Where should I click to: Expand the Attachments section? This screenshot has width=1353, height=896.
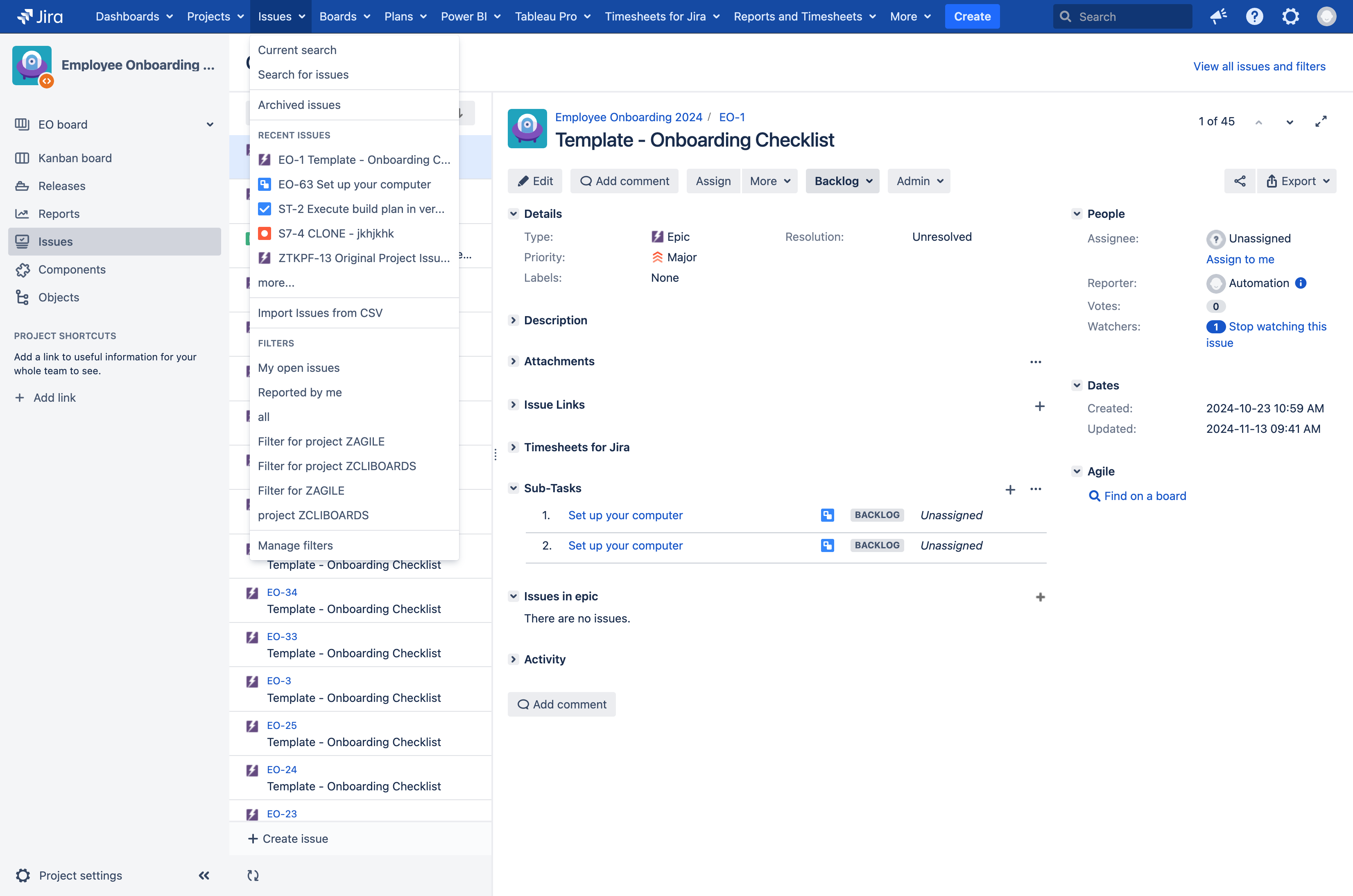513,361
